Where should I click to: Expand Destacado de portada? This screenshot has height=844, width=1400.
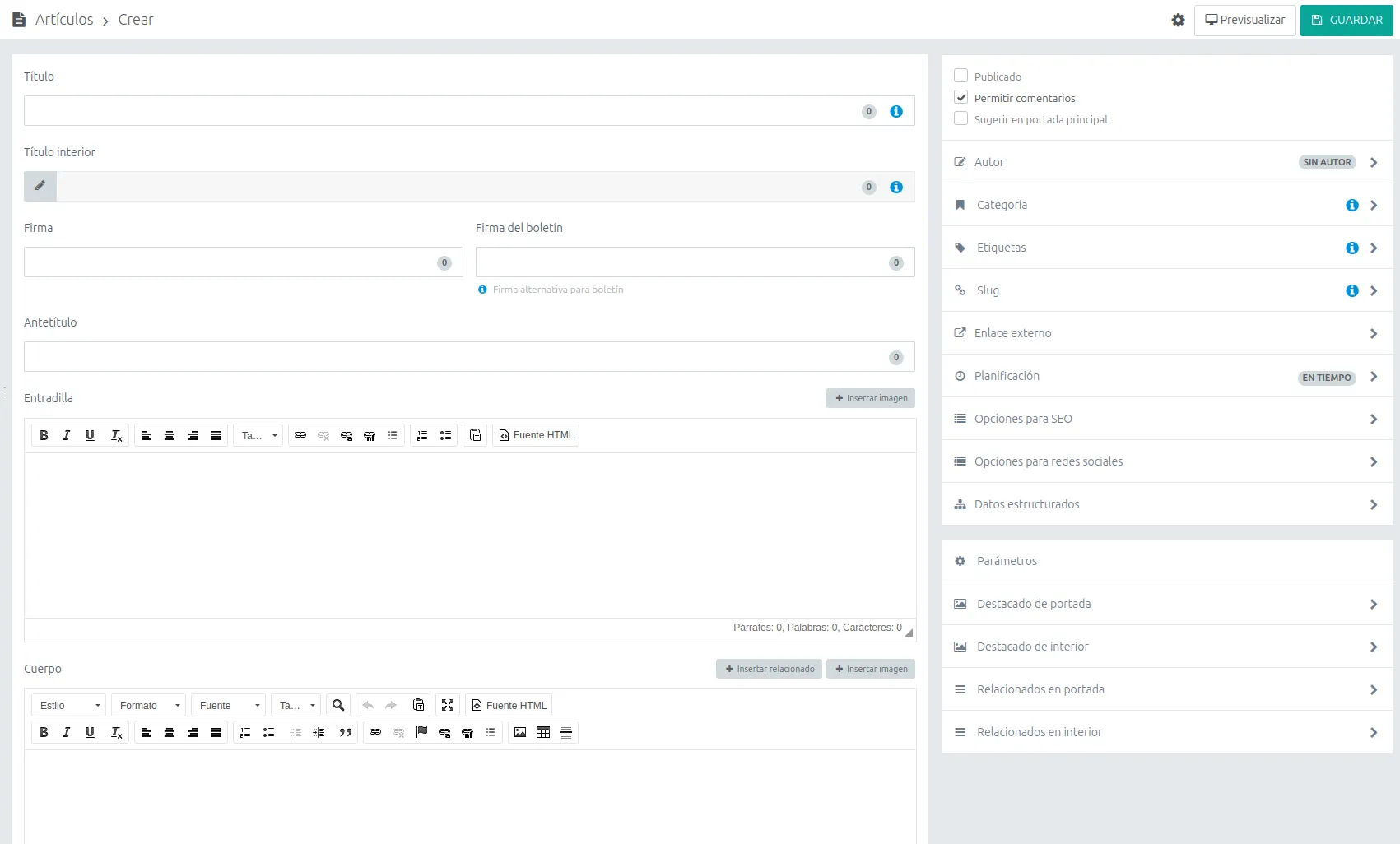tap(1166, 604)
